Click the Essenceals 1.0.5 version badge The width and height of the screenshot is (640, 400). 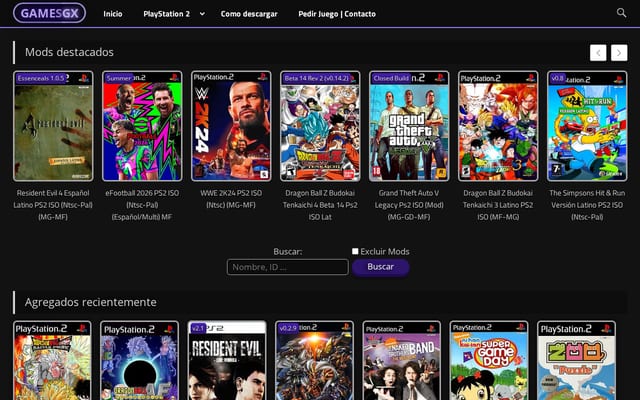coord(40,78)
